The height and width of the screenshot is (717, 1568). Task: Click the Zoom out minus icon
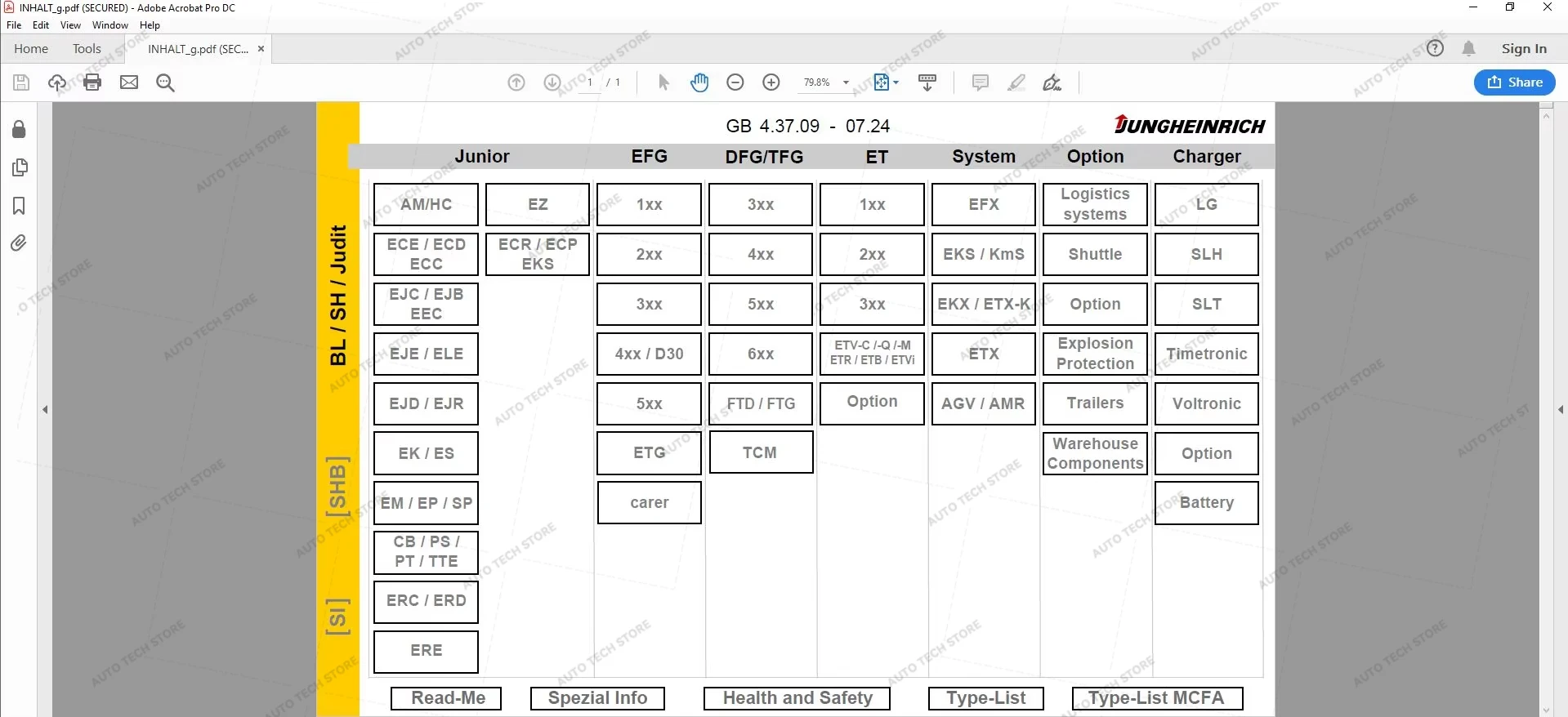[x=735, y=82]
